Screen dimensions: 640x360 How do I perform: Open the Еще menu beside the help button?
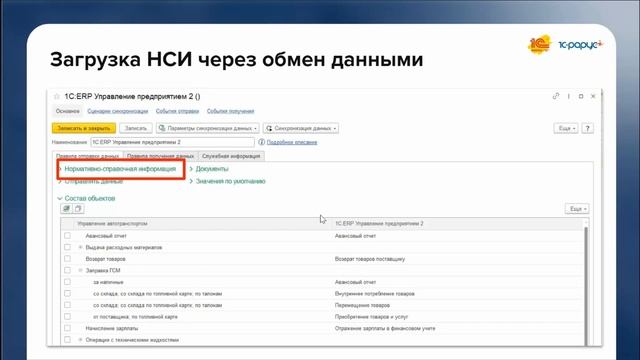click(566, 128)
